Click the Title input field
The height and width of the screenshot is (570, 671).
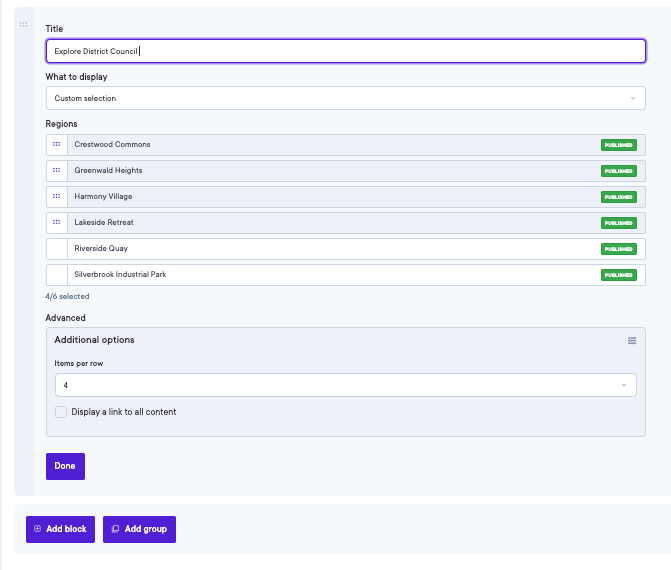click(x=345, y=51)
